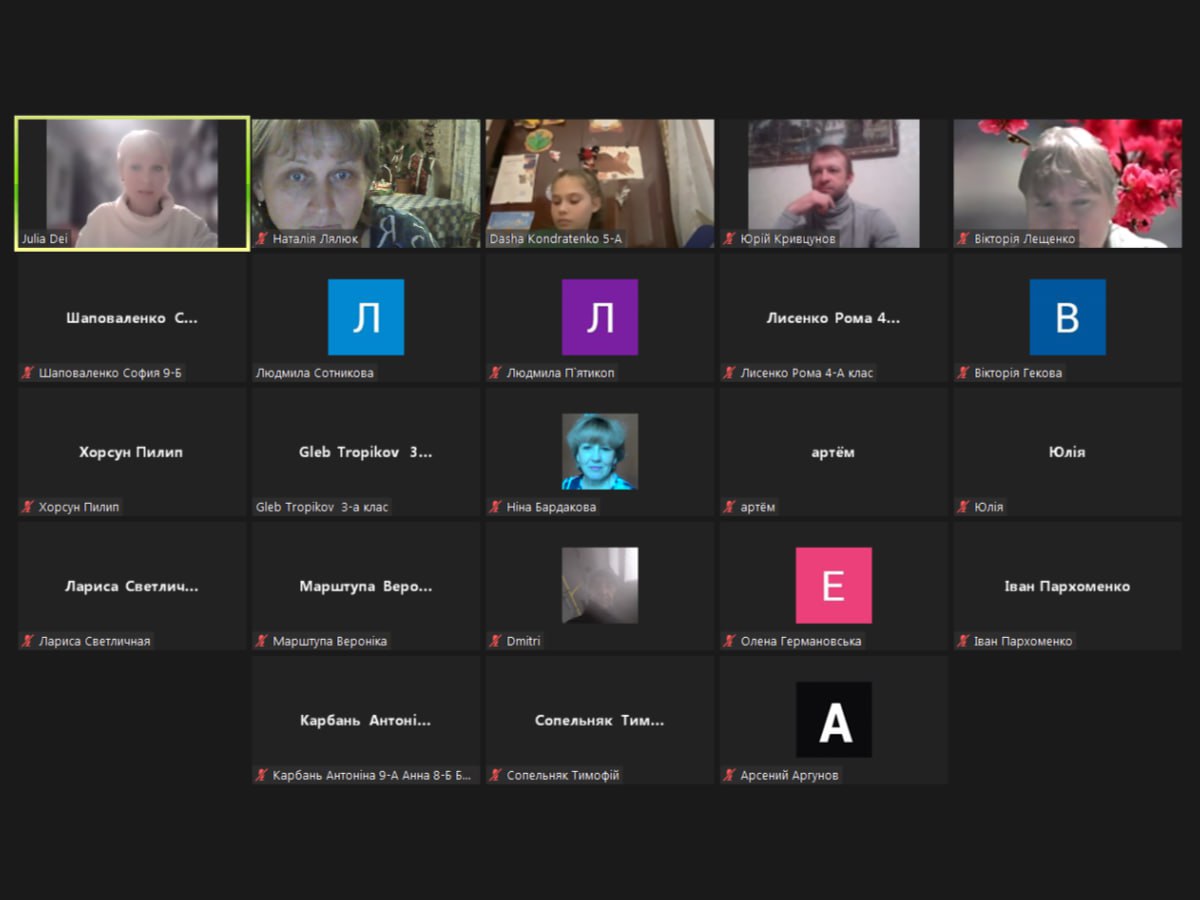The width and height of the screenshot is (1200, 900).
Task: Click the Карбань Антоніна participant tile
Action: click(x=366, y=720)
